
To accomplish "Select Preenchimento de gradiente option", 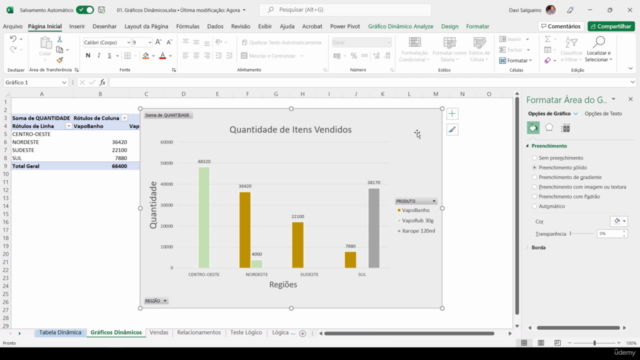I will pos(534,177).
